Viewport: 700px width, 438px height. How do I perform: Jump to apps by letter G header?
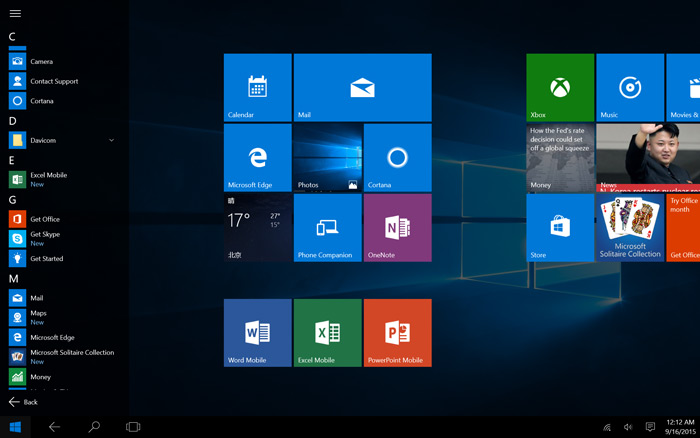tap(13, 200)
